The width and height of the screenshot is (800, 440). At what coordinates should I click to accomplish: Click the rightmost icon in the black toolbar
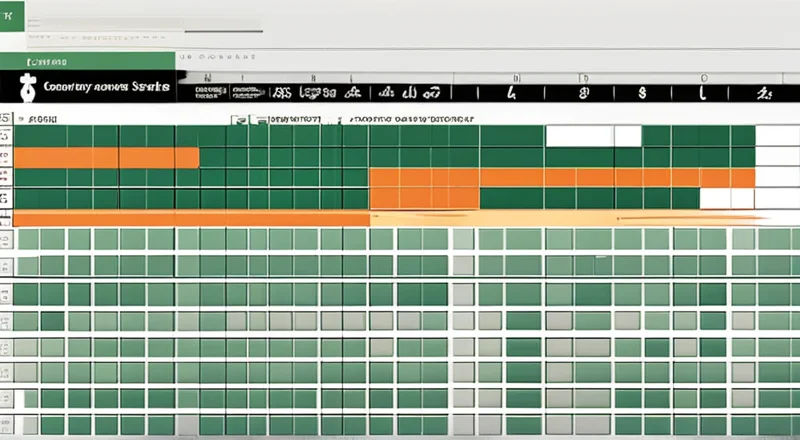tap(765, 93)
